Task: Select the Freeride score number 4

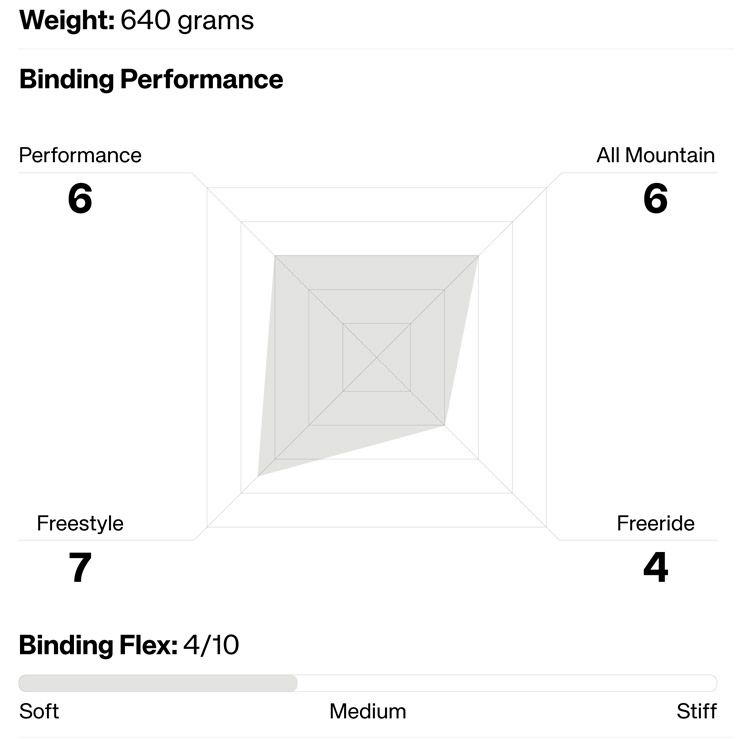Action: pyautogui.click(x=655, y=568)
